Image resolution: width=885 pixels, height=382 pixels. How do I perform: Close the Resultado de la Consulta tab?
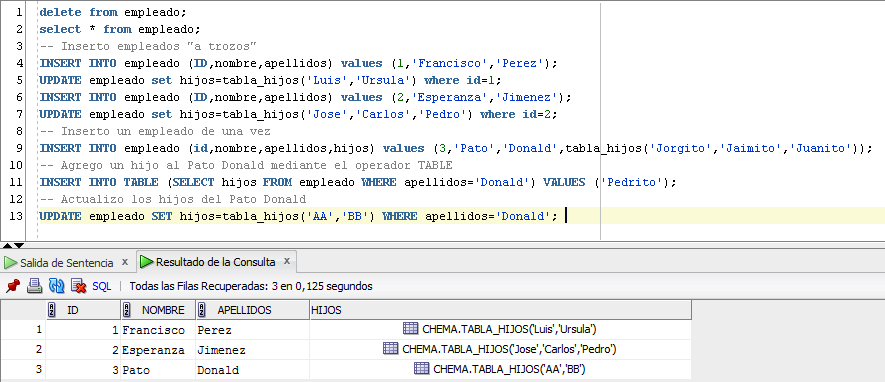tap(287, 261)
